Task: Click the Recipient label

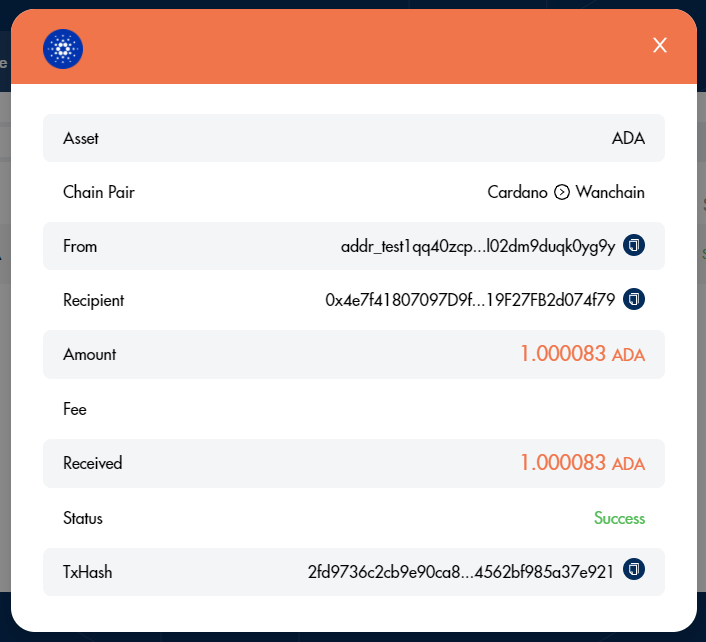Action: click(x=94, y=300)
